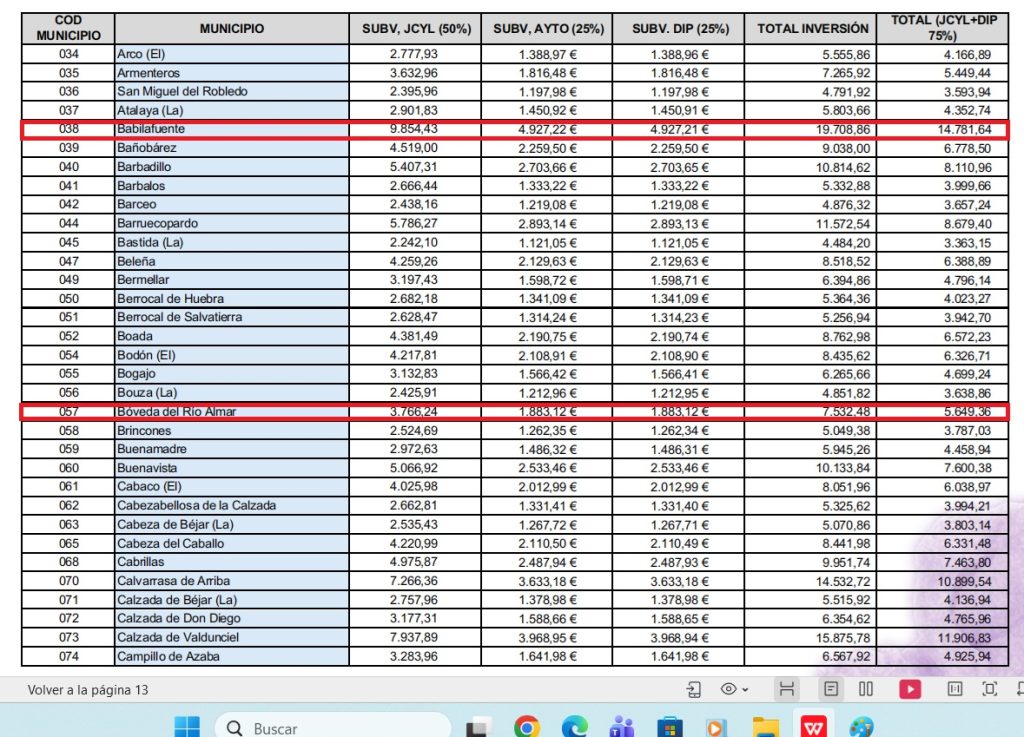This screenshot has height=737, width=1024.
Task: Launch Google Chrome from taskbar
Action: click(527, 728)
